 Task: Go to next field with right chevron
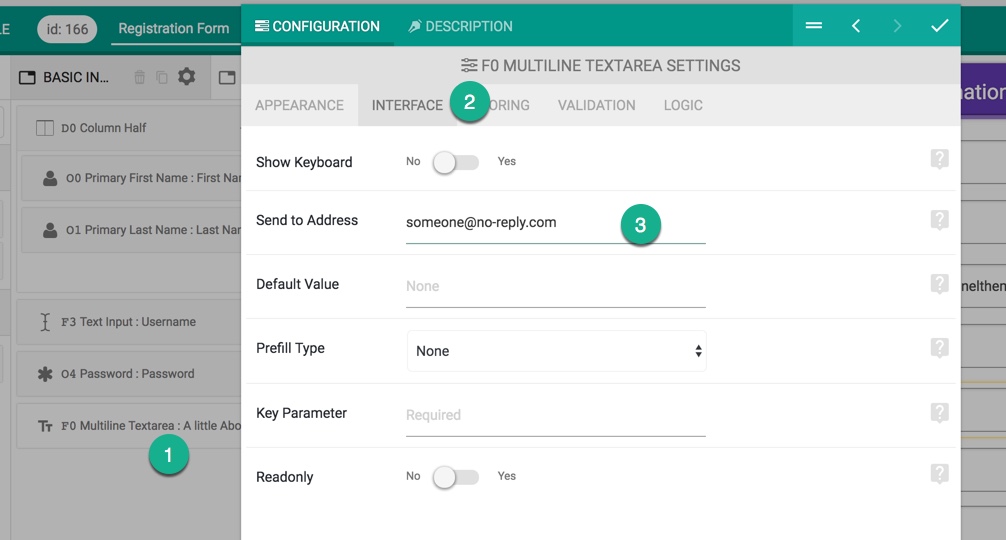pos(897,26)
